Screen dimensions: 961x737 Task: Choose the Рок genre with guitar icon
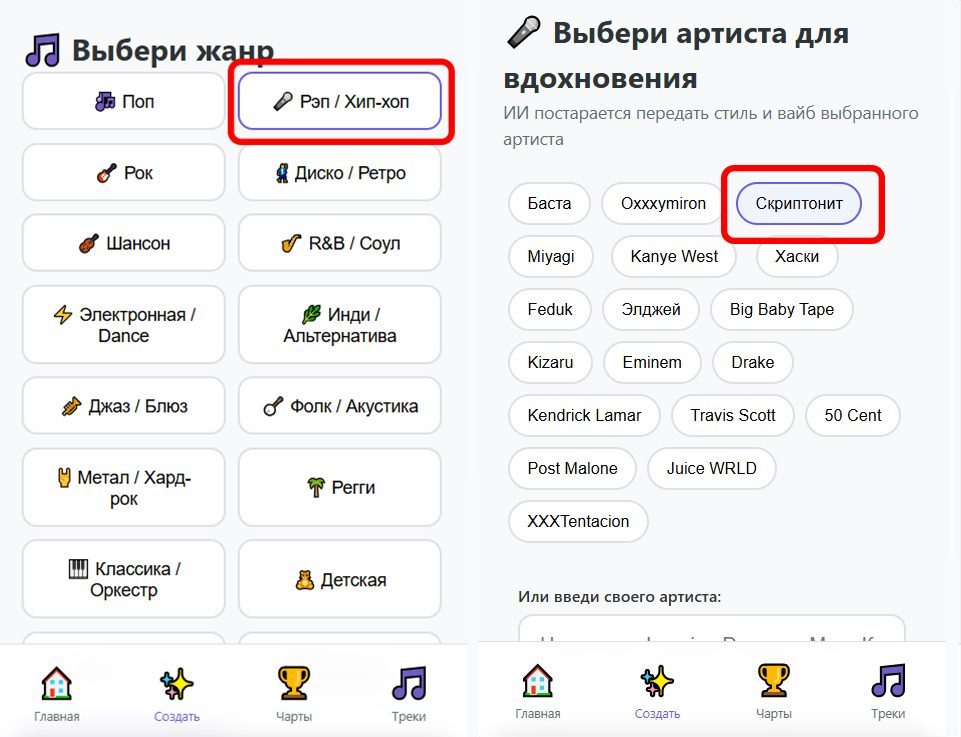124,173
